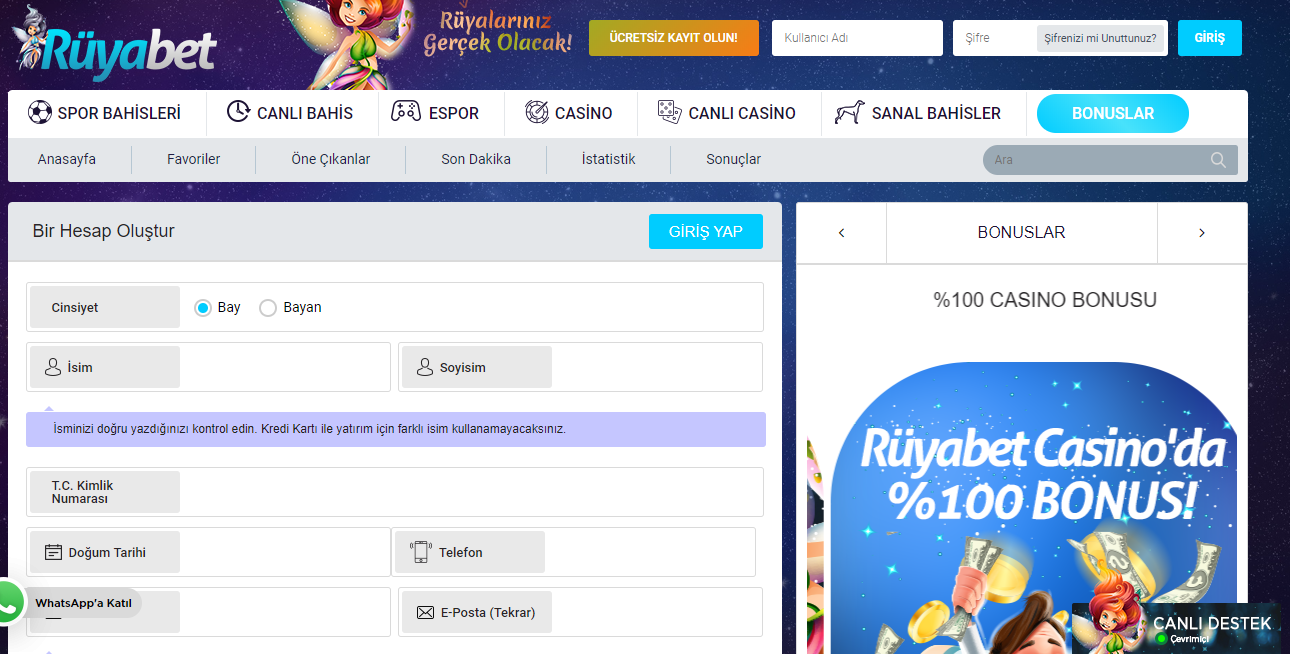
Task: Click the roulette chip icon beside Casino
Action: pyautogui.click(x=537, y=112)
